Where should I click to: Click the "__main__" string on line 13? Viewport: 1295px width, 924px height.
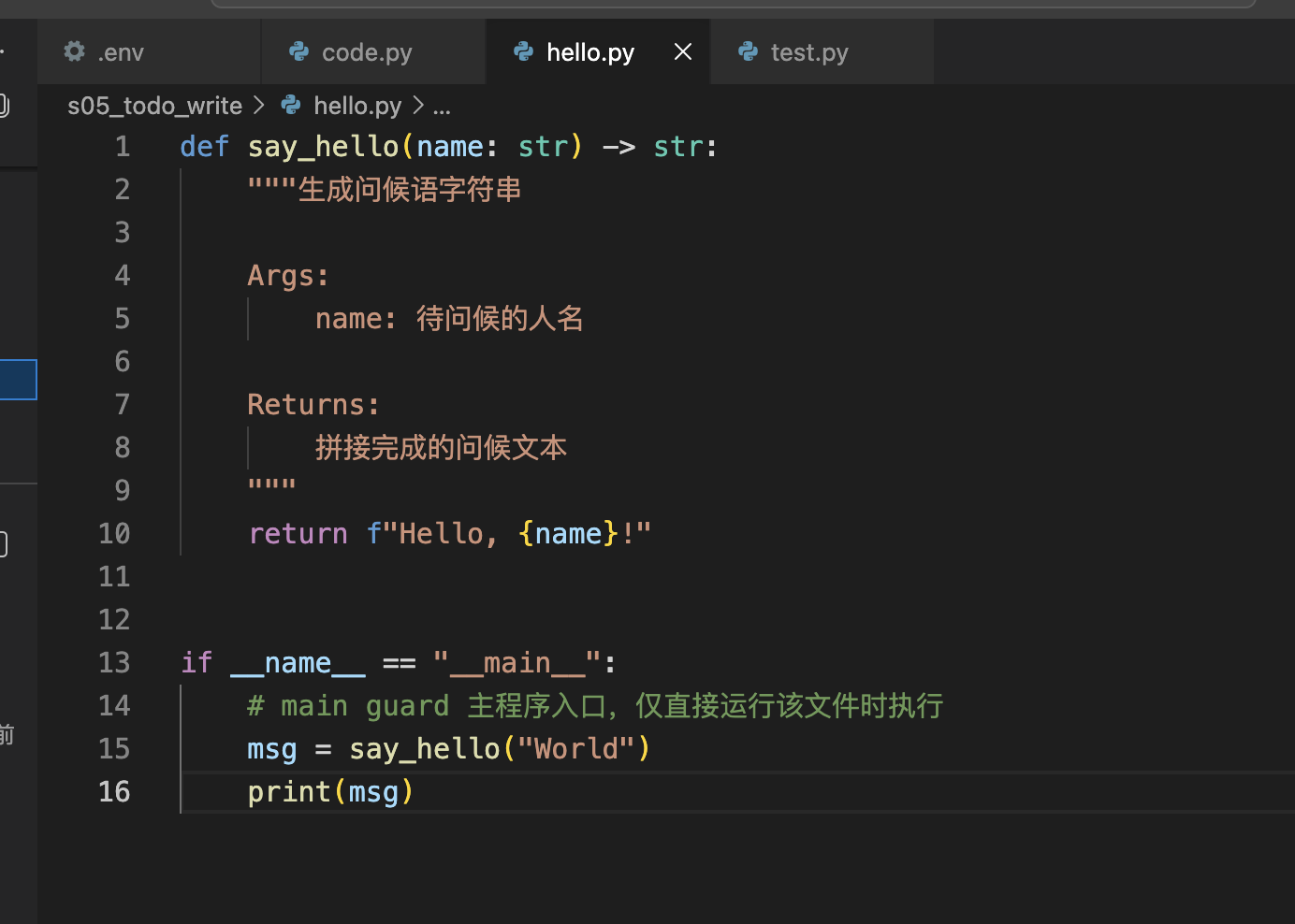point(517,663)
